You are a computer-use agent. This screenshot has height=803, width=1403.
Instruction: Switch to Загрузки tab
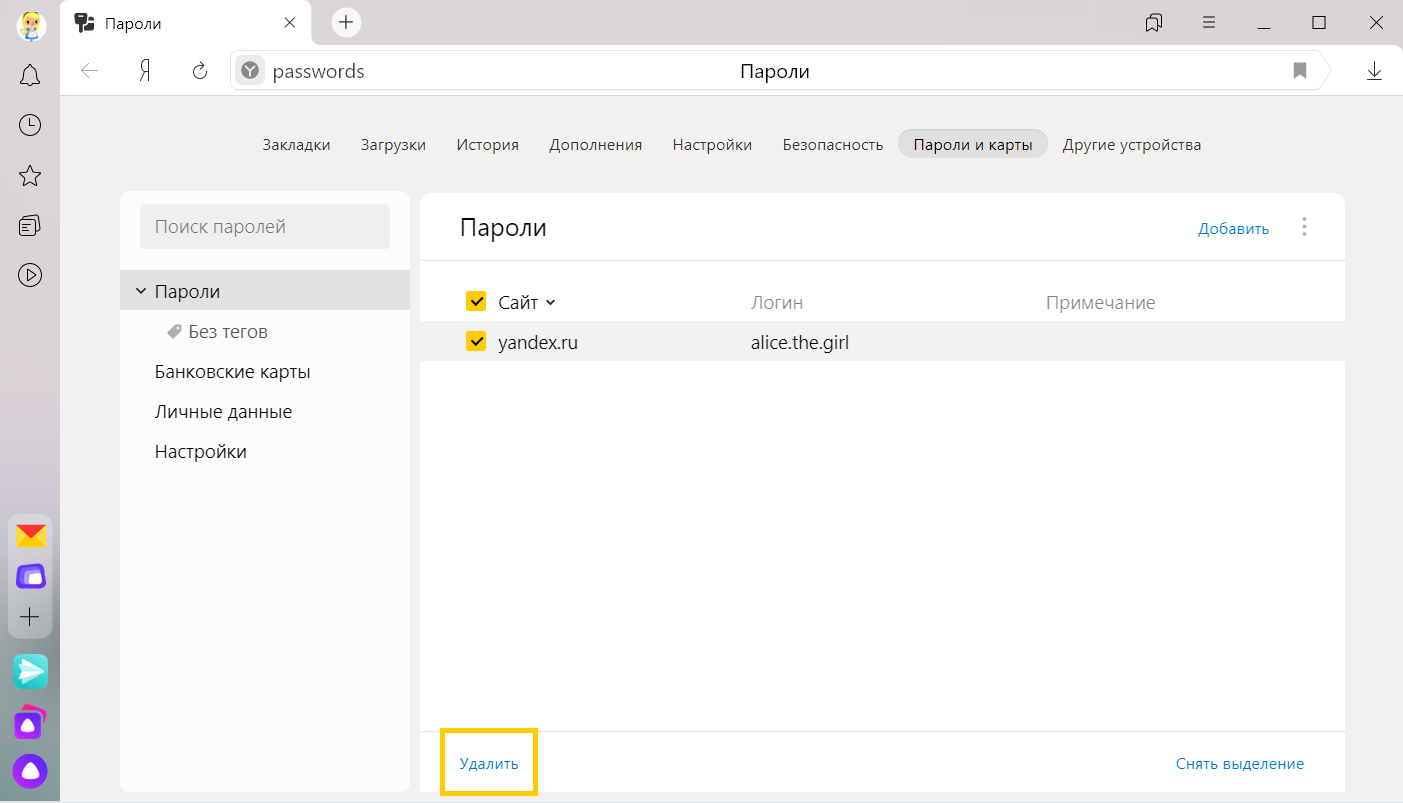[x=393, y=145]
